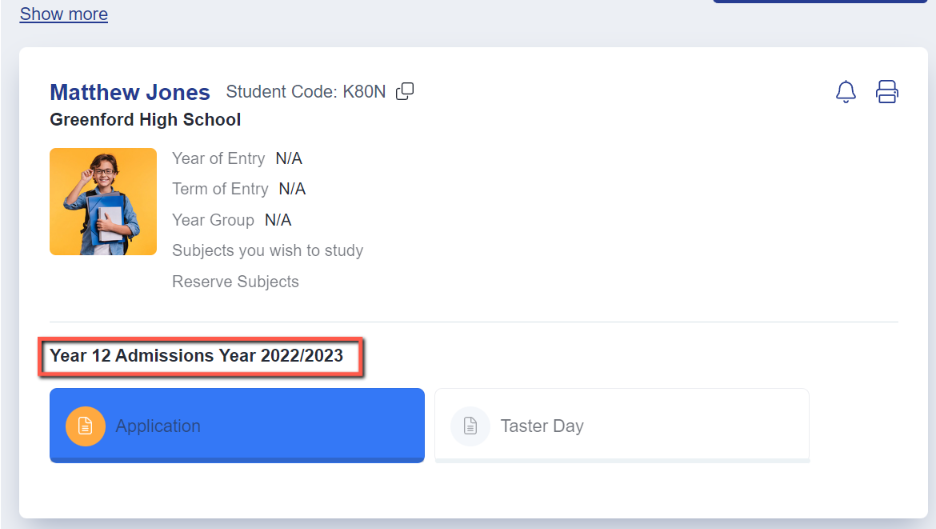Open Matthew Jones student name
936x529 pixels.
click(130, 93)
